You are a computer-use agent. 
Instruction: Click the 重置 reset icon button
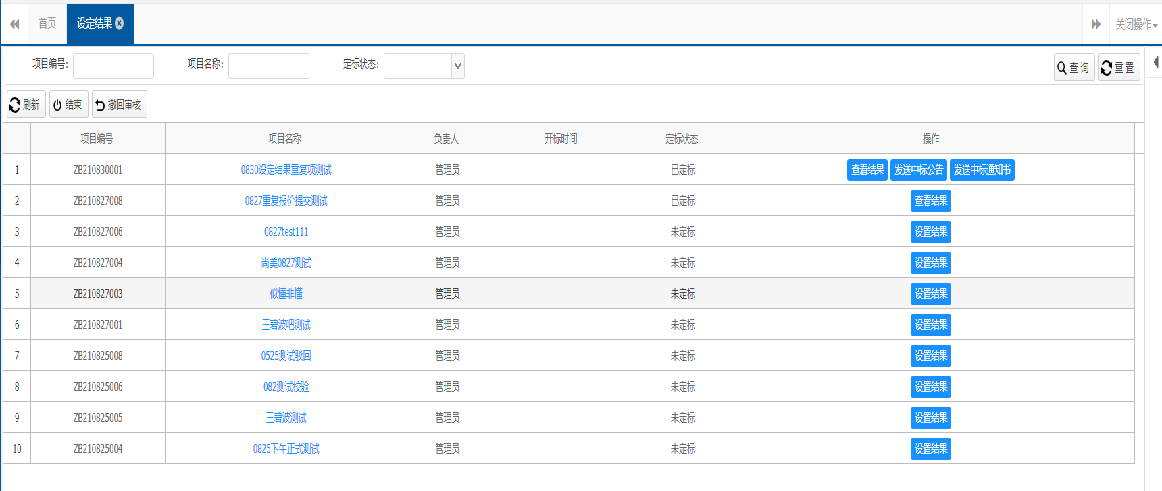click(x=1118, y=68)
